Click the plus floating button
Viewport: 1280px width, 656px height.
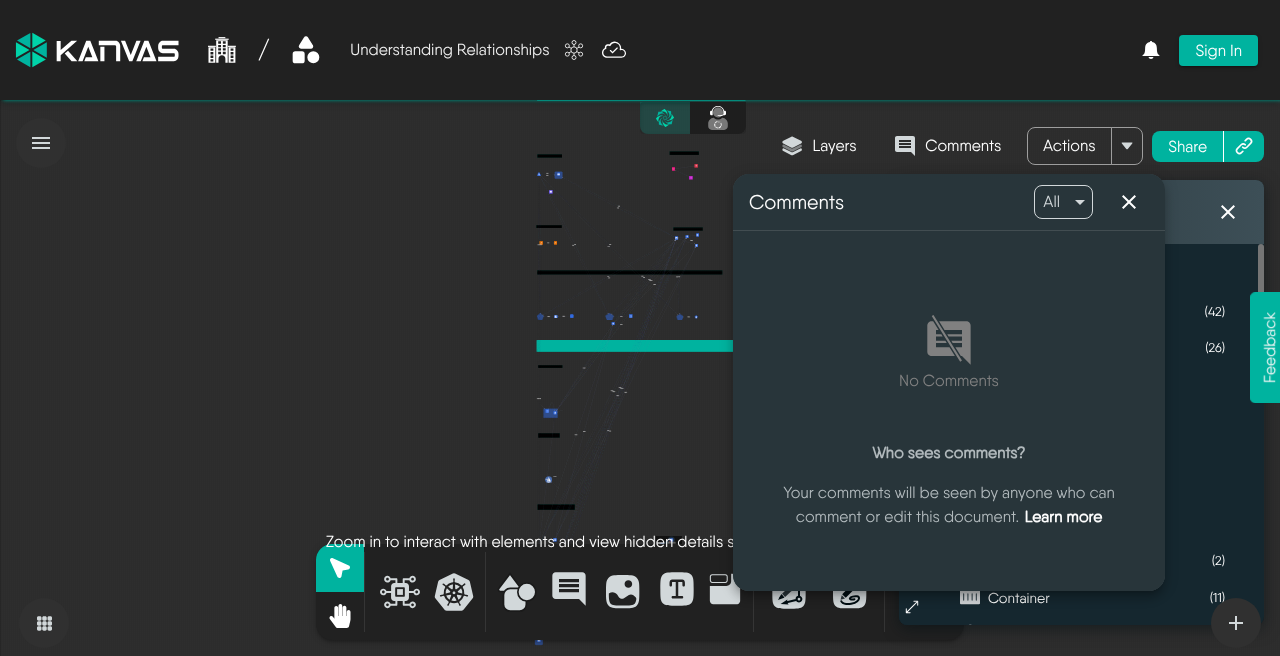click(x=1236, y=623)
